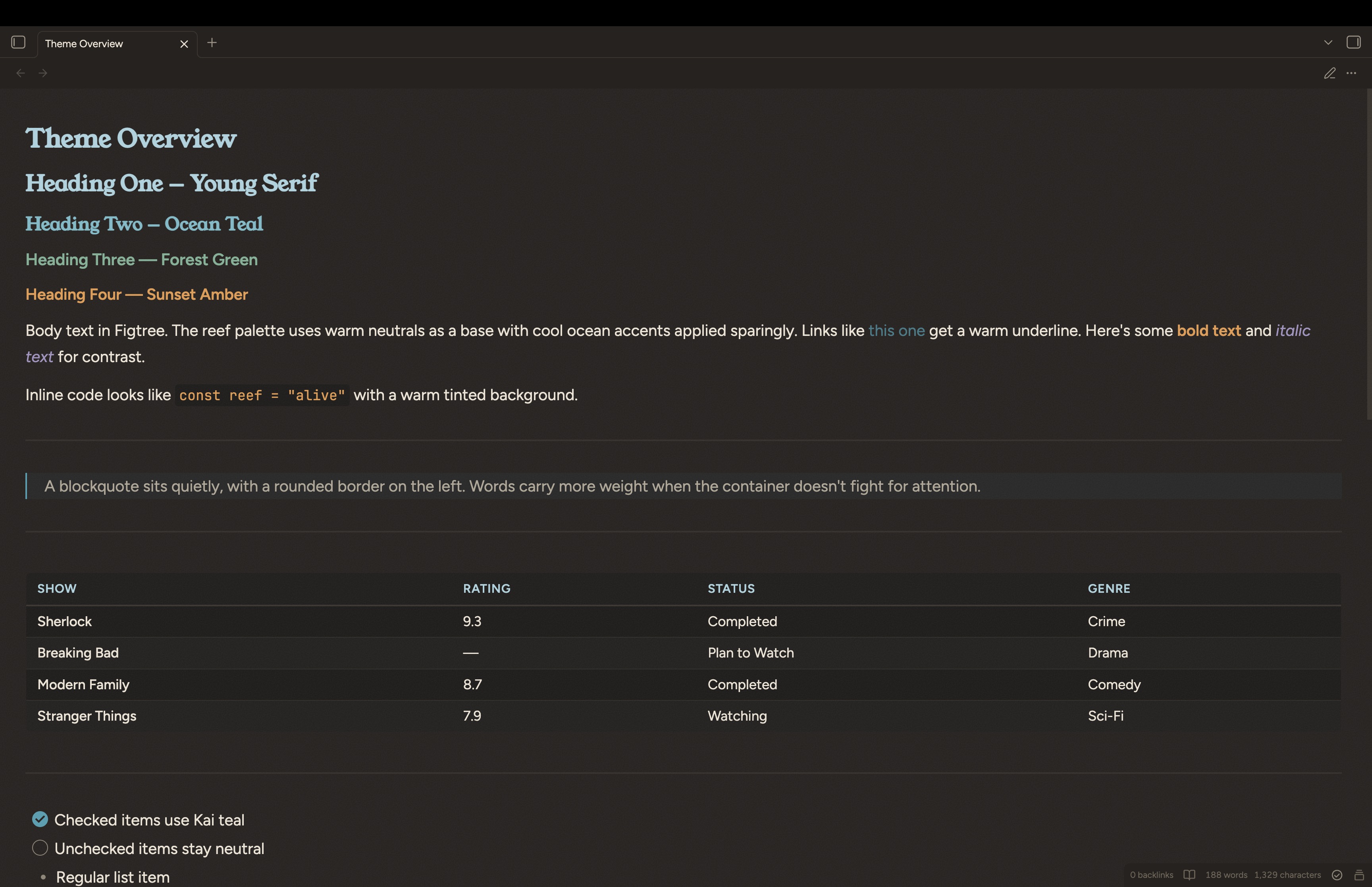Click 'Heading Three — Forest Green' heading

[x=142, y=260]
